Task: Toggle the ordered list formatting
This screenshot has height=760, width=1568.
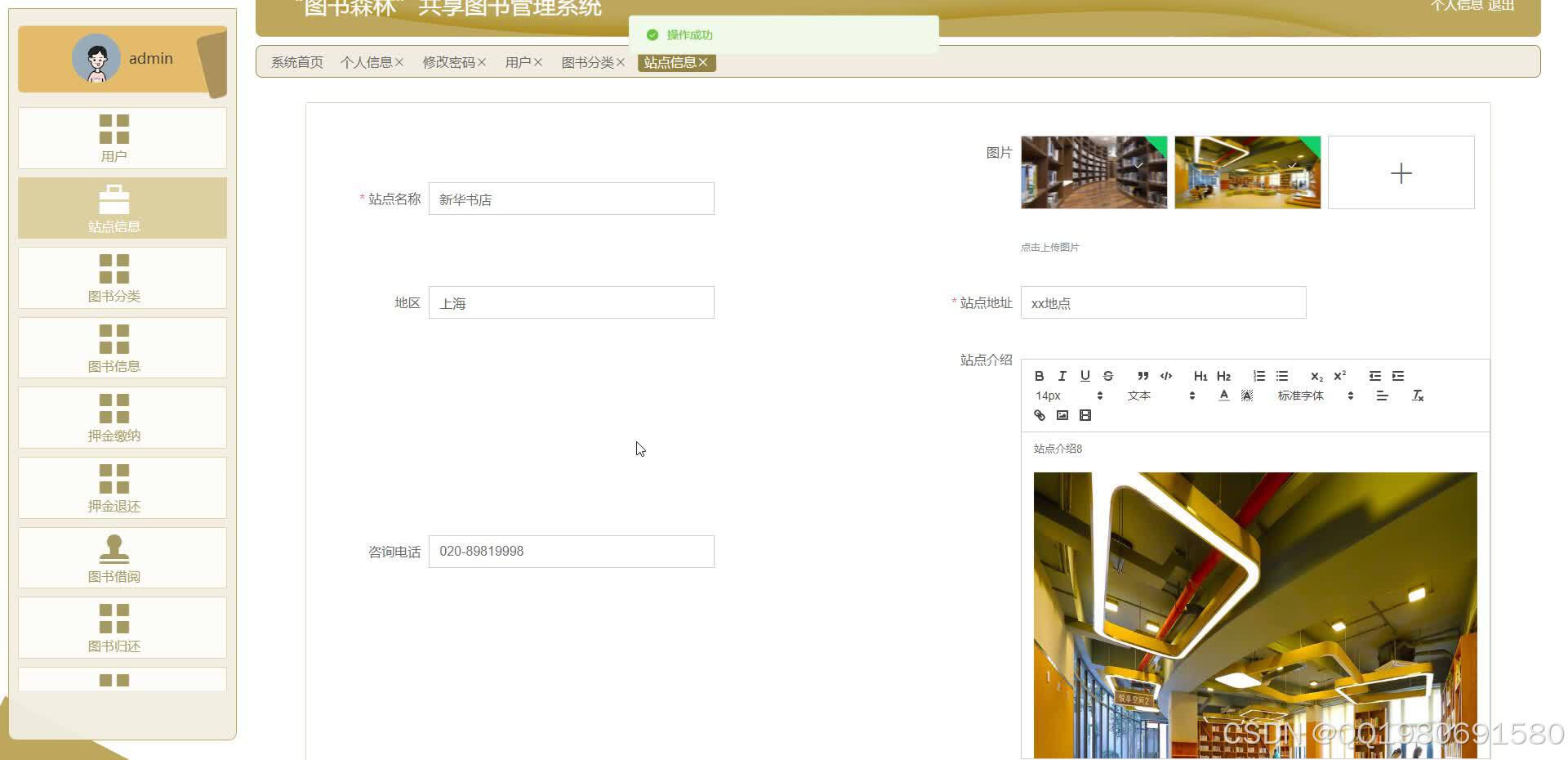Action: (1258, 376)
